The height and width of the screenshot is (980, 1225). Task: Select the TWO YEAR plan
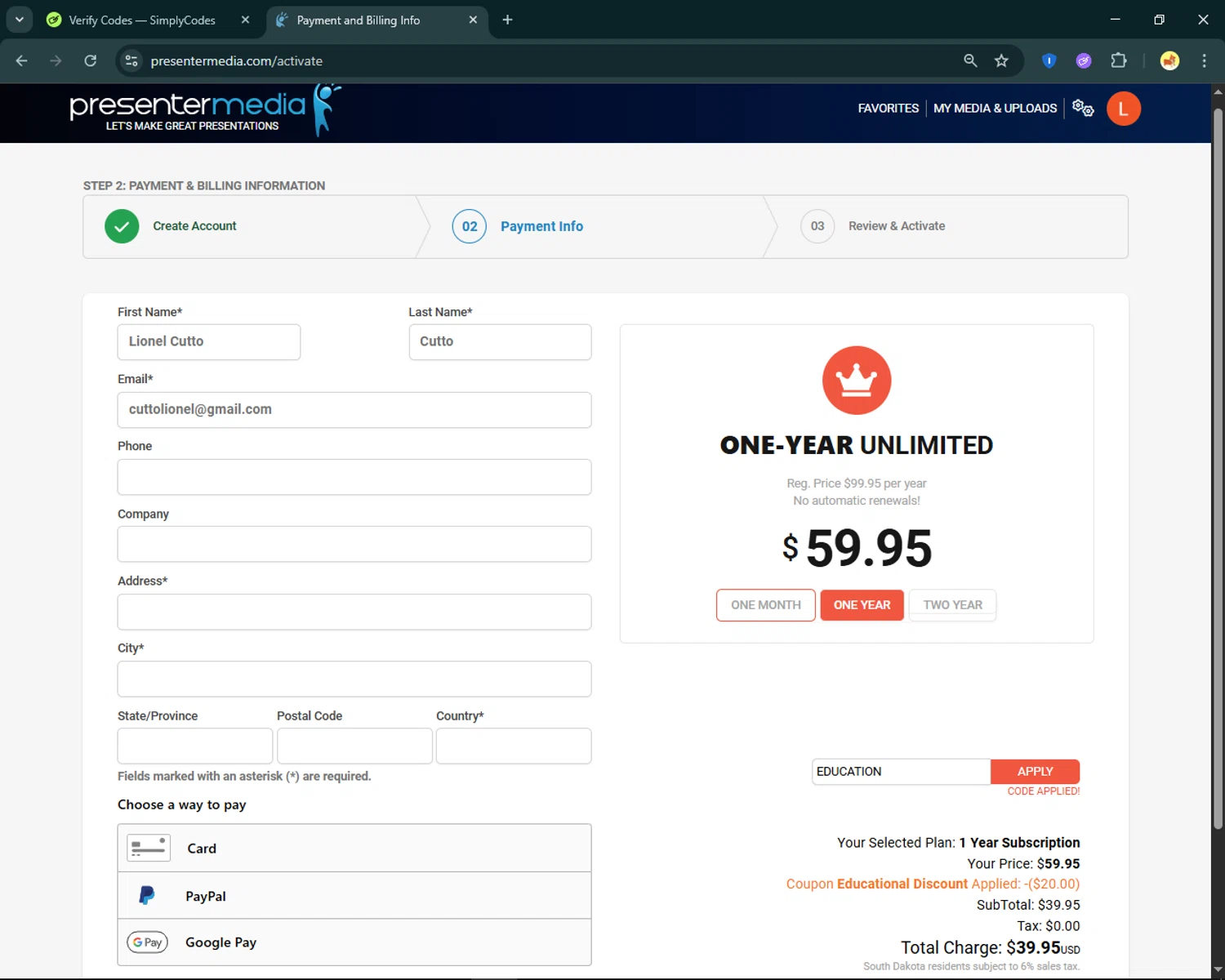tap(952, 605)
